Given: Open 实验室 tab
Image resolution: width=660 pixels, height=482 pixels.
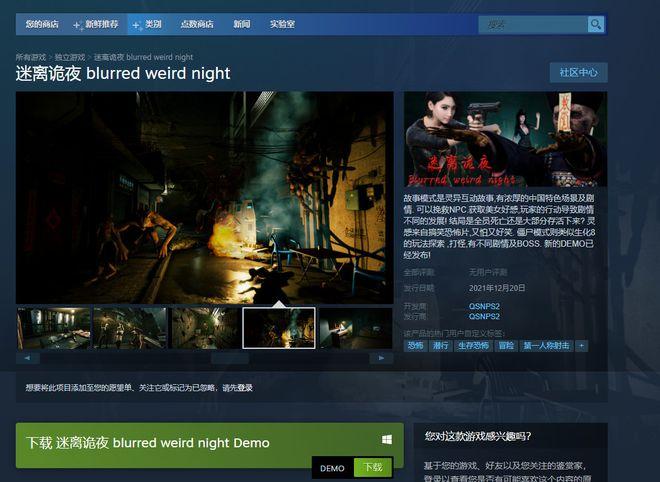Looking at the screenshot, I should 282,24.
